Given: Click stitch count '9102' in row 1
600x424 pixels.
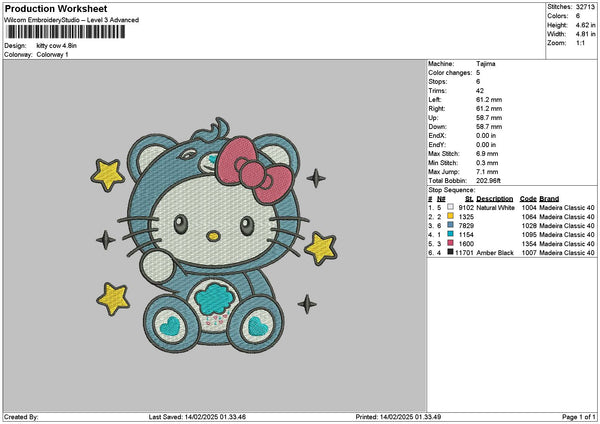Looking at the screenshot, I should [466, 208].
